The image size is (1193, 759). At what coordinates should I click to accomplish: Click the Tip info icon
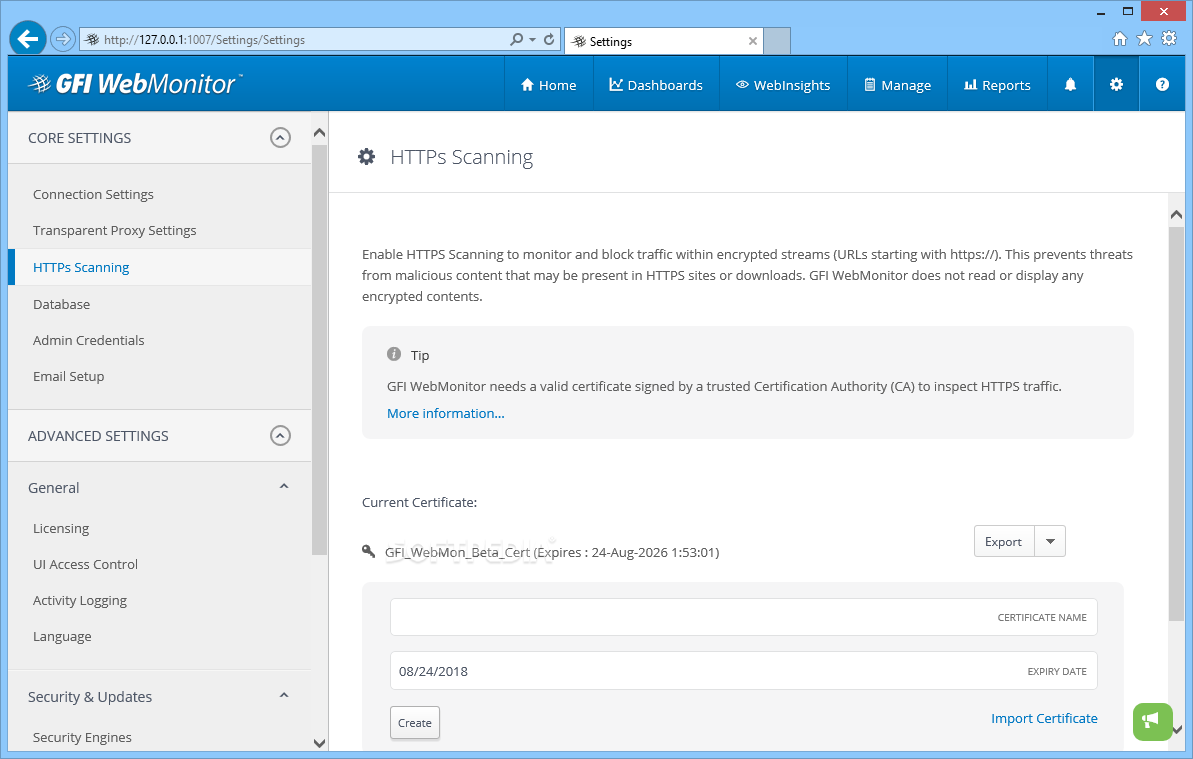tap(393, 354)
